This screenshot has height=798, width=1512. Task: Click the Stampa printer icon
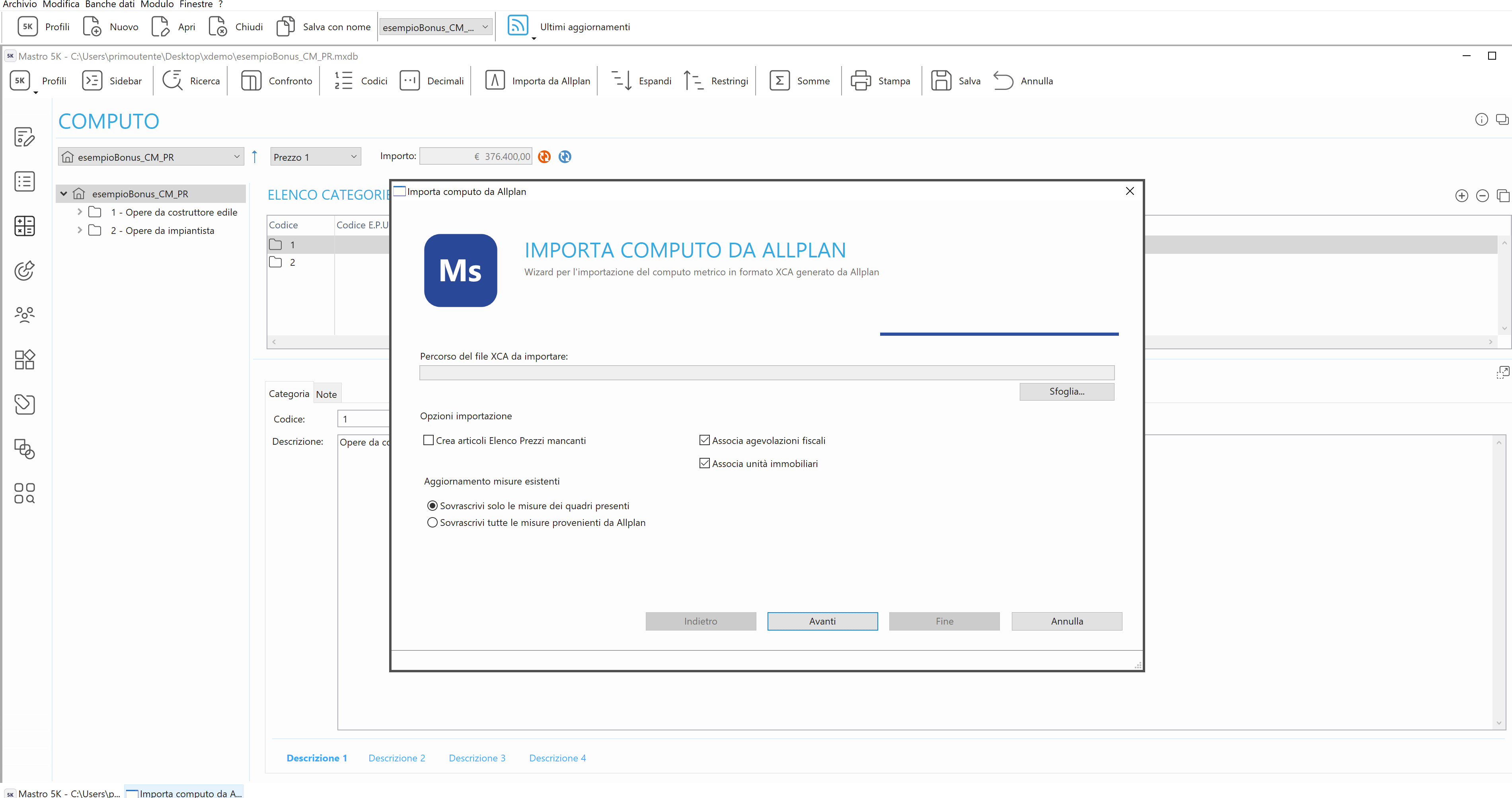coord(861,80)
